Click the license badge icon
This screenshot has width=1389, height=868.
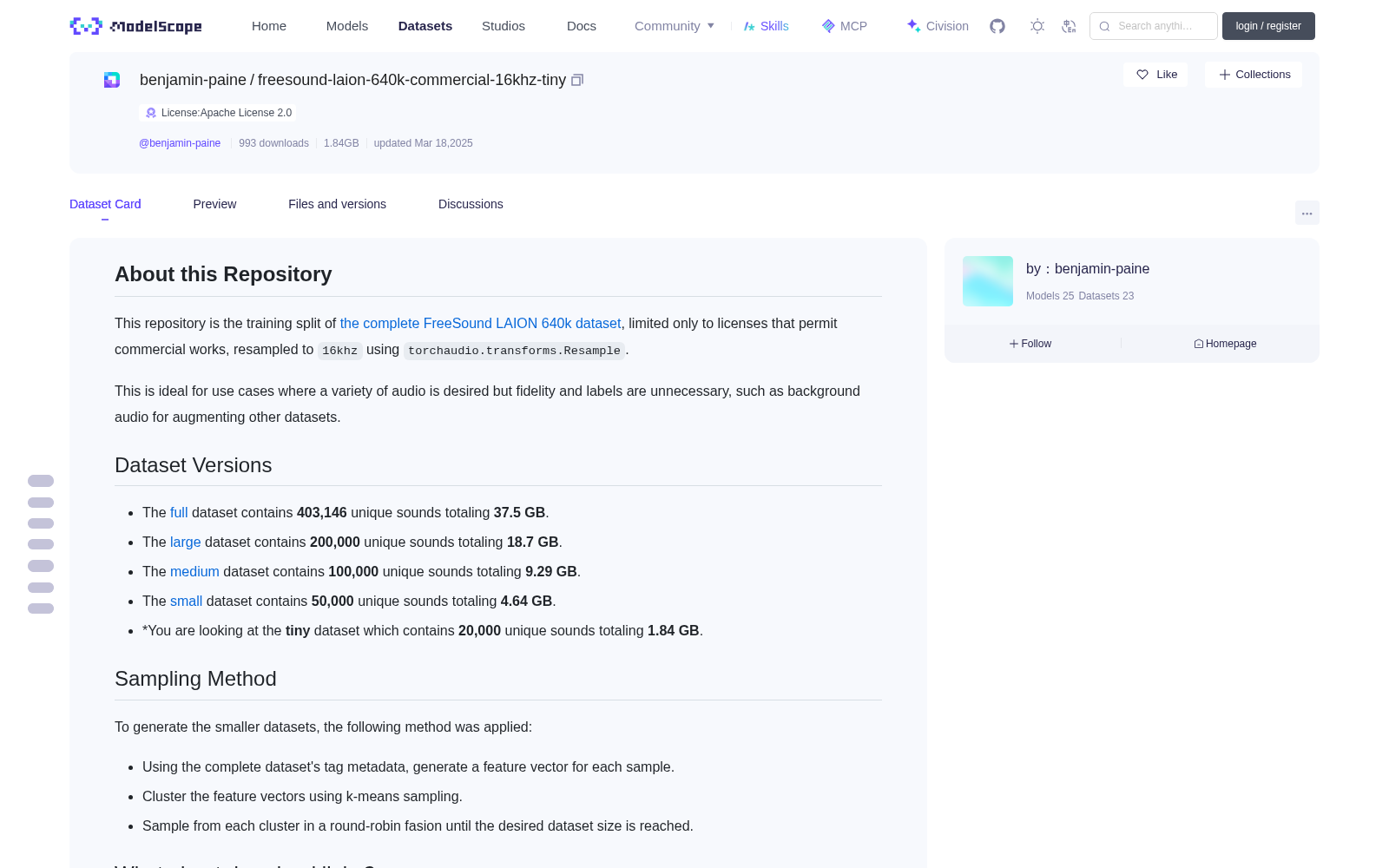151,113
